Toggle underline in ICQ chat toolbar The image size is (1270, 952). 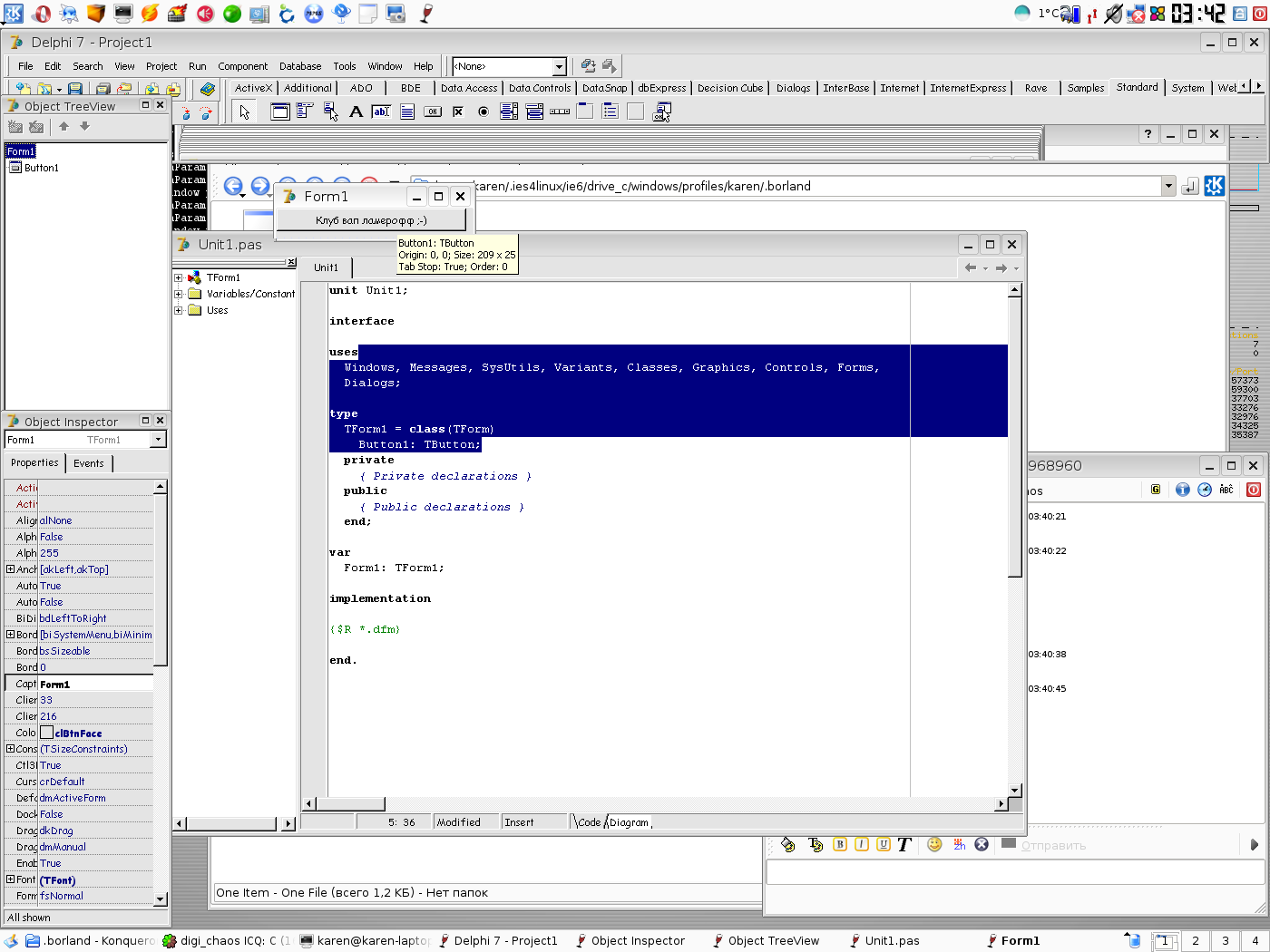point(883,844)
